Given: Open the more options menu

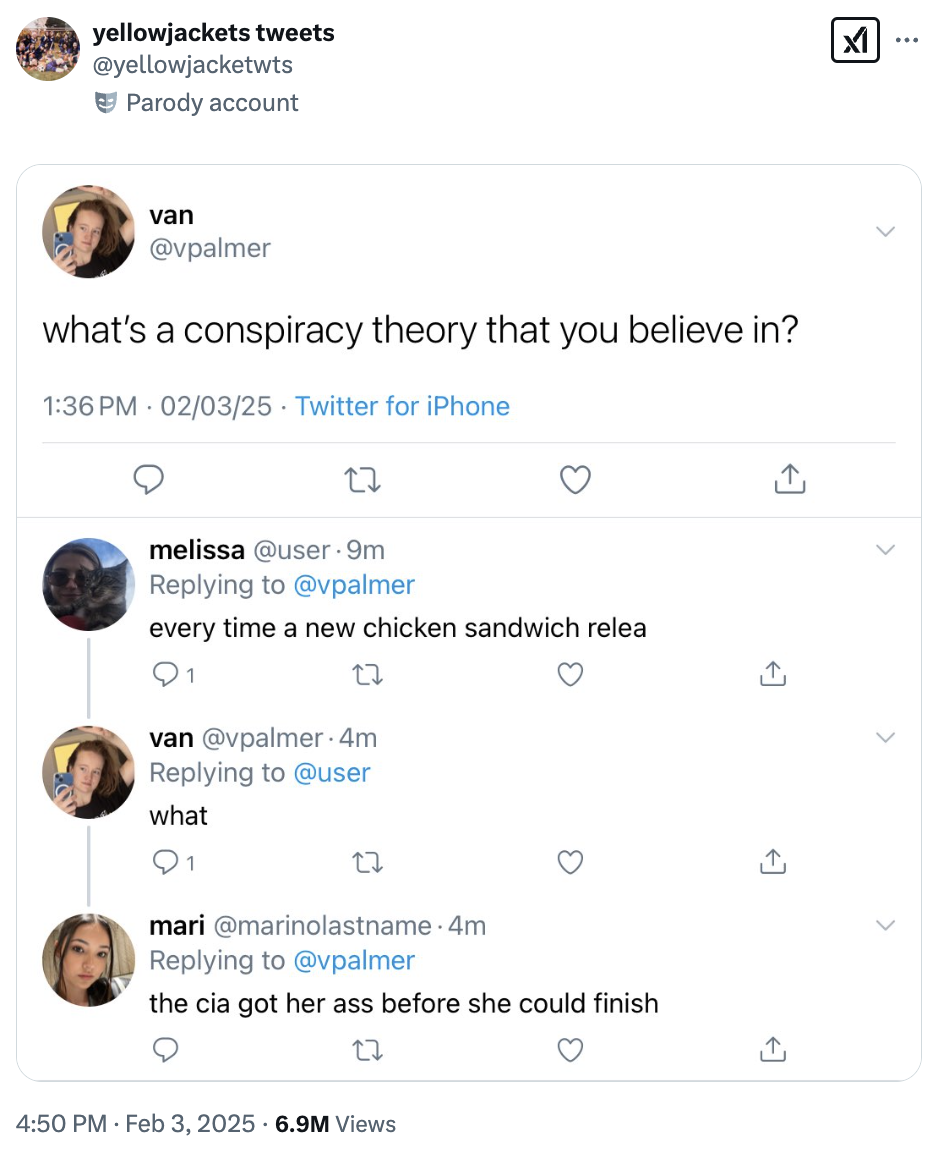Looking at the screenshot, I should [x=908, y=40].
